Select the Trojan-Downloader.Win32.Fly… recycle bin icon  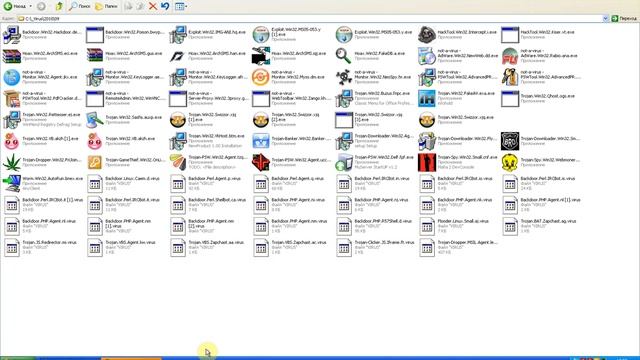click(427, 141)
